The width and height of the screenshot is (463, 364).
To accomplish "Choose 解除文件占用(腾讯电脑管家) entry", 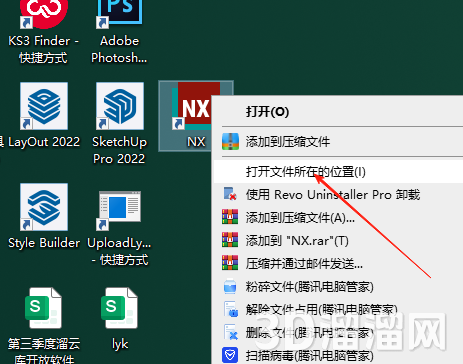I will [337, 309].
